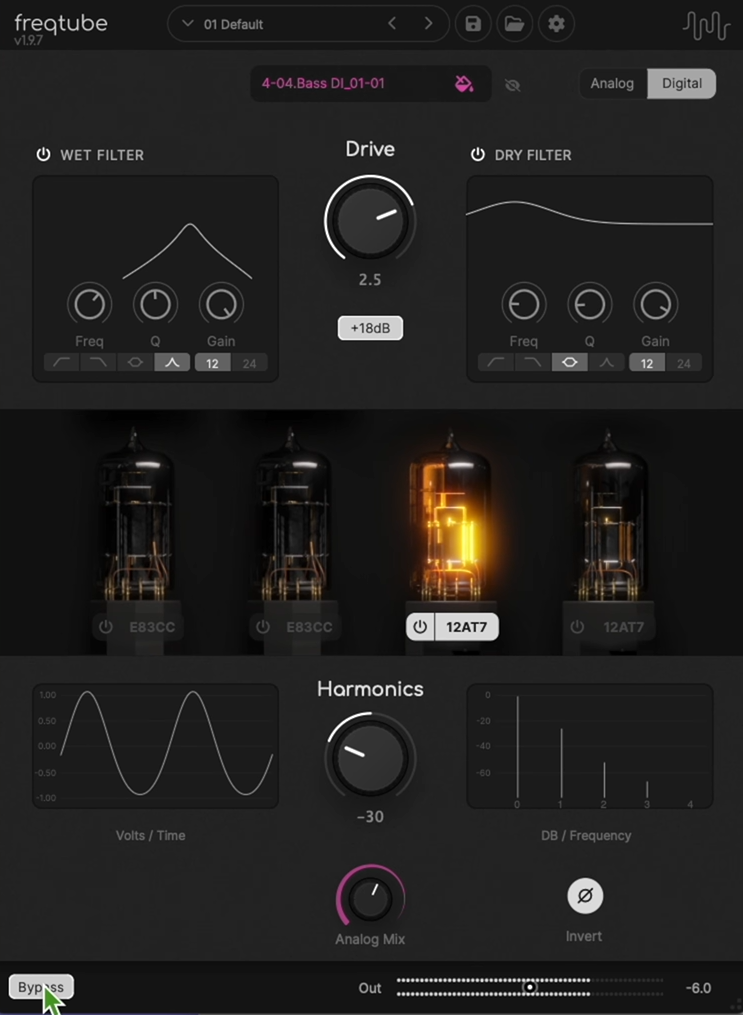Image resolution: width=743 pixels, height=1015 pixels.
Task: Go to next preset arrow
Action: [428, 24]
